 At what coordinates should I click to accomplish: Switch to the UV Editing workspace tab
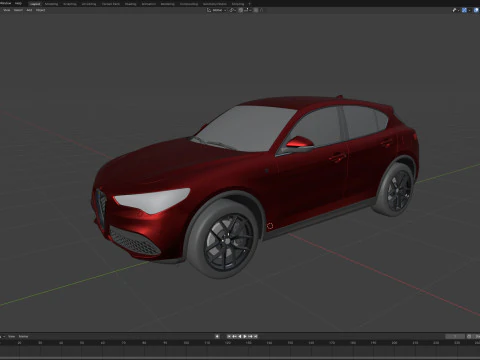click(89, 4)
